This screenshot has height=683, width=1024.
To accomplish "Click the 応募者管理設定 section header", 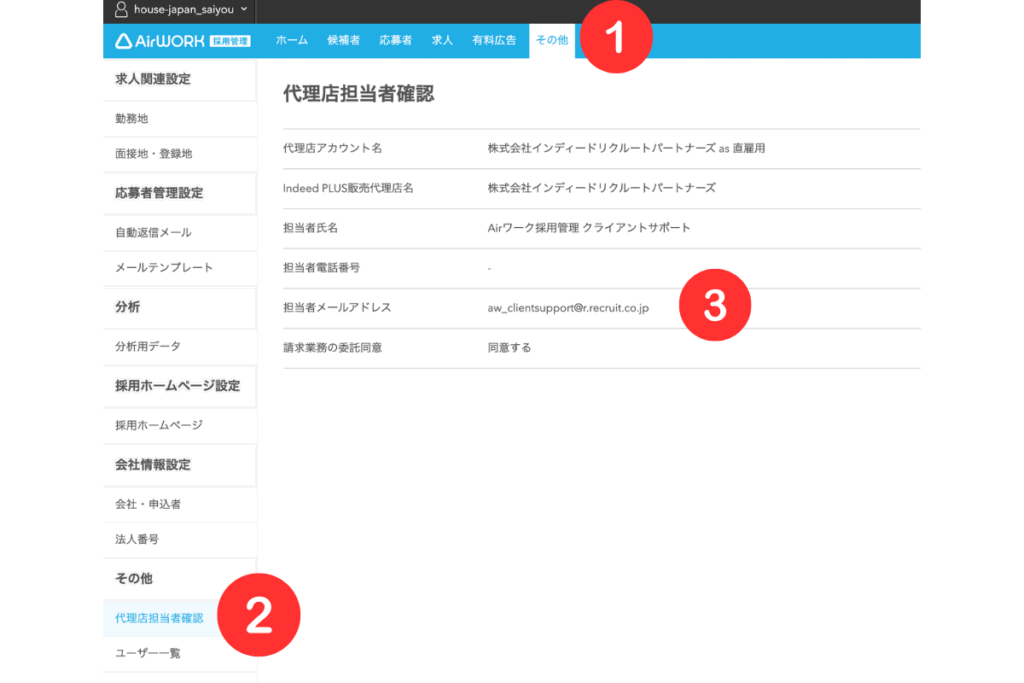I will coord(159,193).
